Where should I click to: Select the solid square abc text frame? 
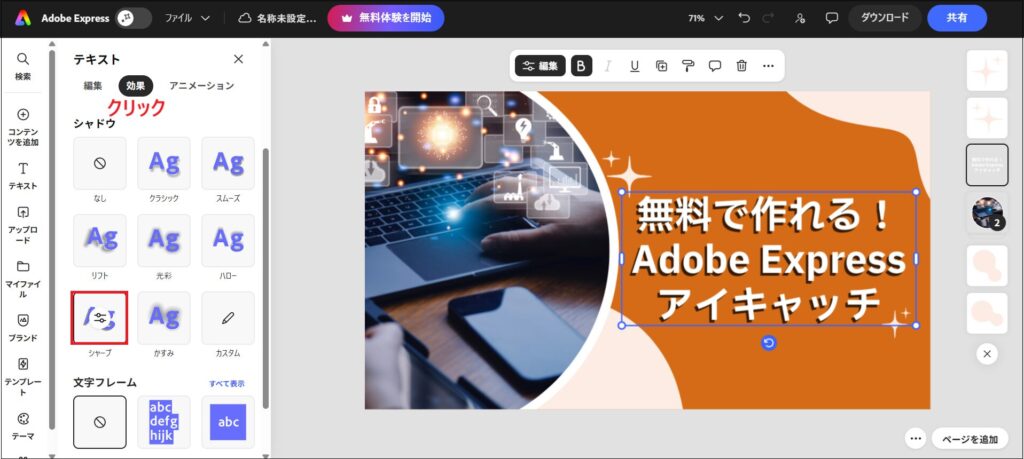pos(228,422)
